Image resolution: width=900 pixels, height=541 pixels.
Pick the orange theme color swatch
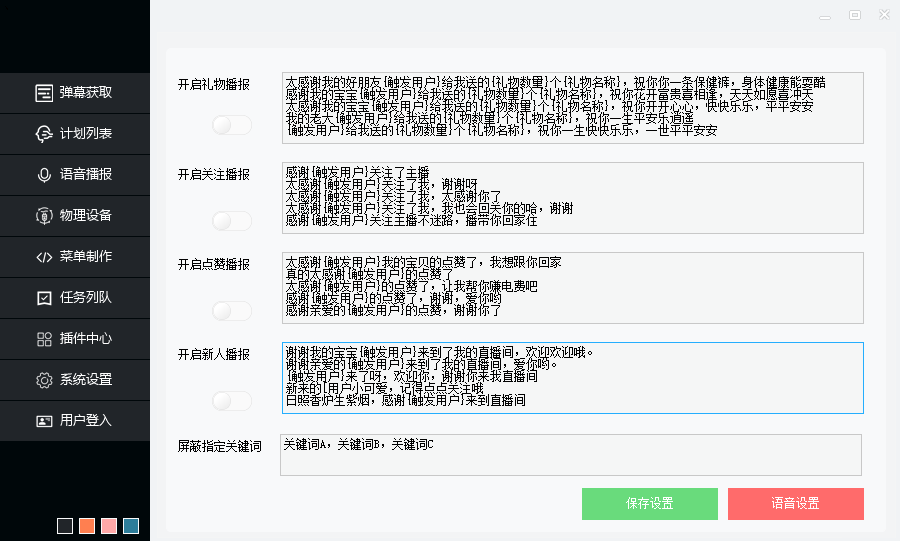(87, 526)
